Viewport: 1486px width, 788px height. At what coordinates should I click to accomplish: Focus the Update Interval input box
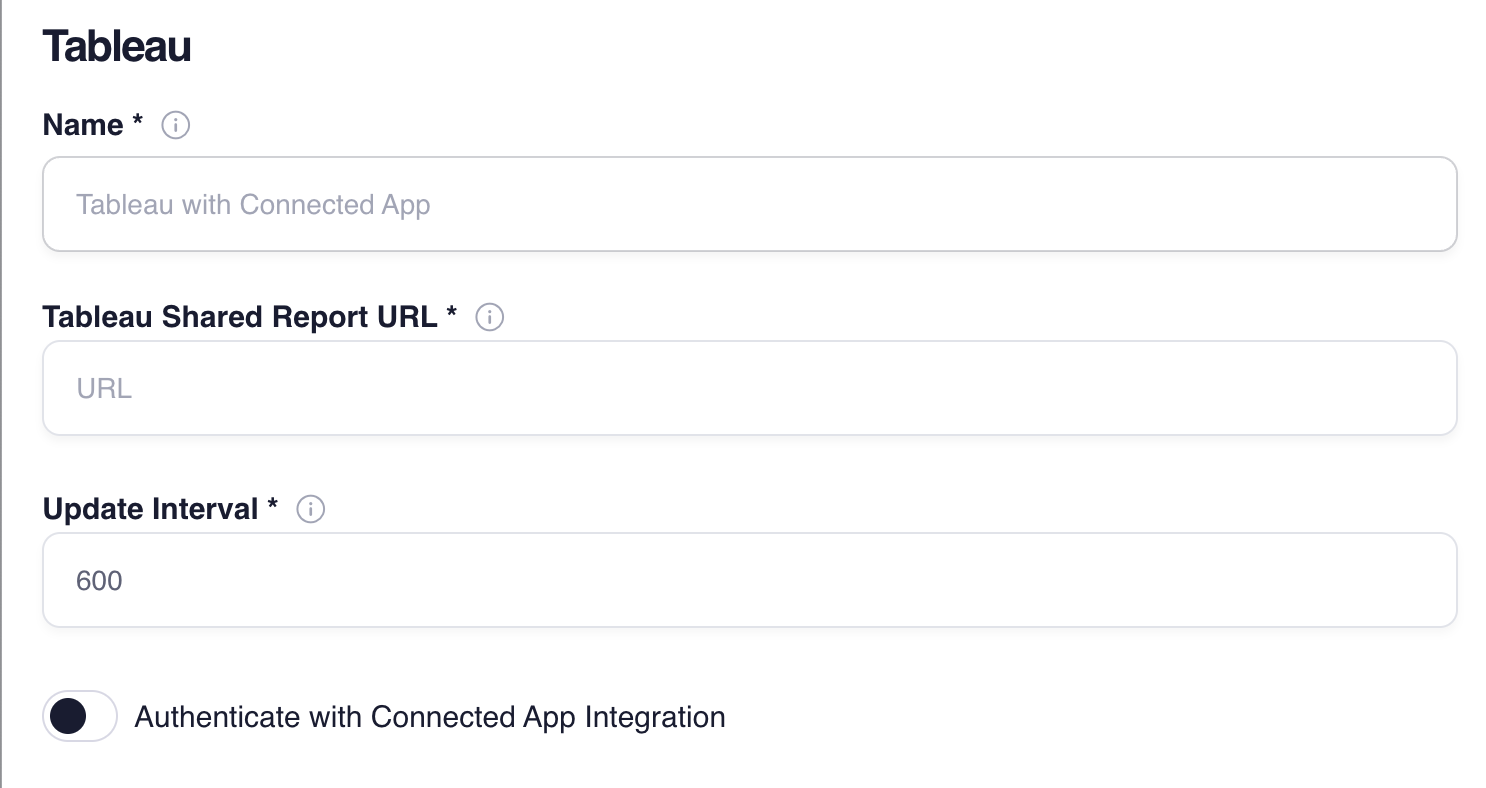749,580
